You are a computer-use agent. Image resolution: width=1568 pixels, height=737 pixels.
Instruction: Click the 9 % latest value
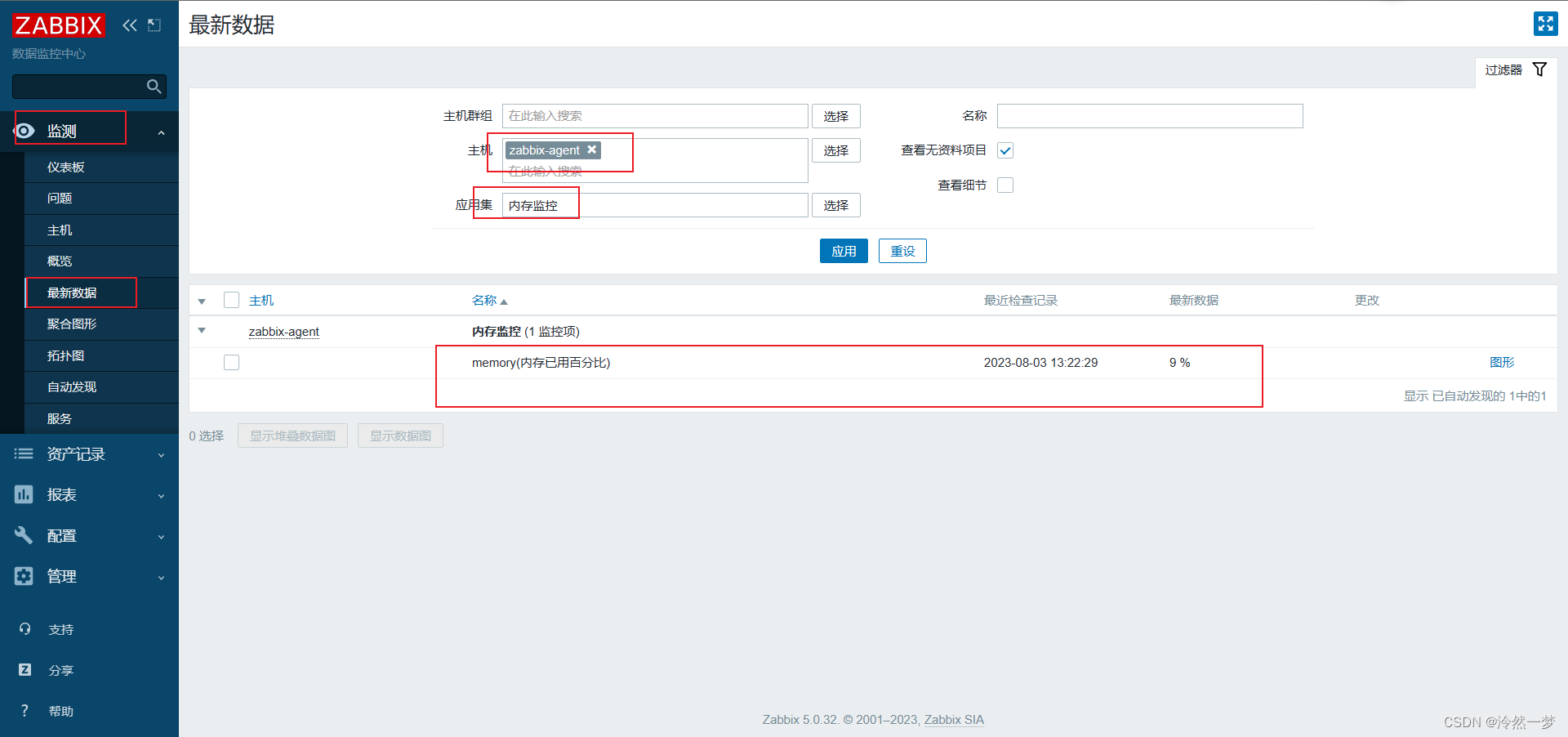tap(1179, 362)
